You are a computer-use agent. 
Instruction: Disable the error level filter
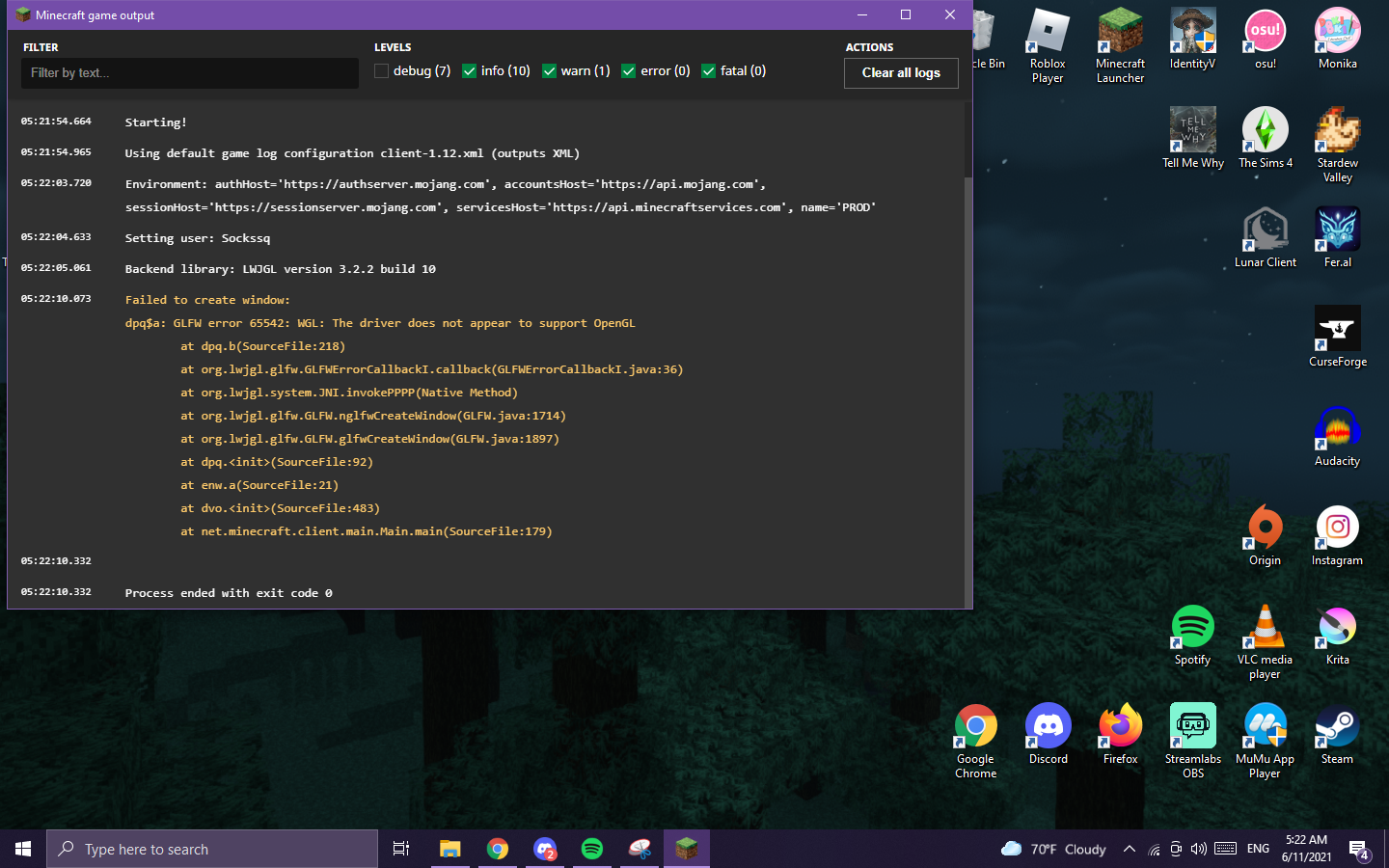click(x=629, y=71)
